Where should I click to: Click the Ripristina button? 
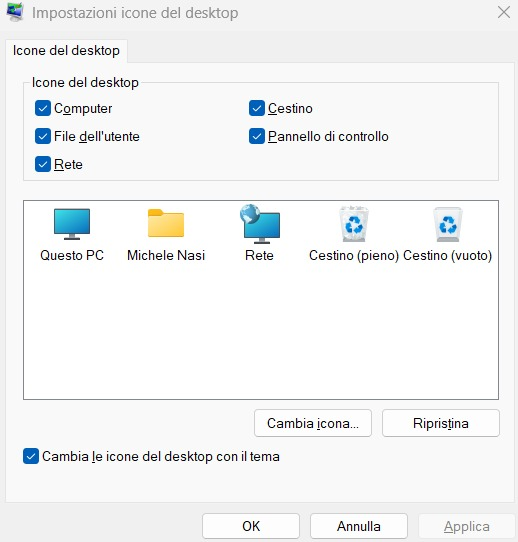(441, 423)
